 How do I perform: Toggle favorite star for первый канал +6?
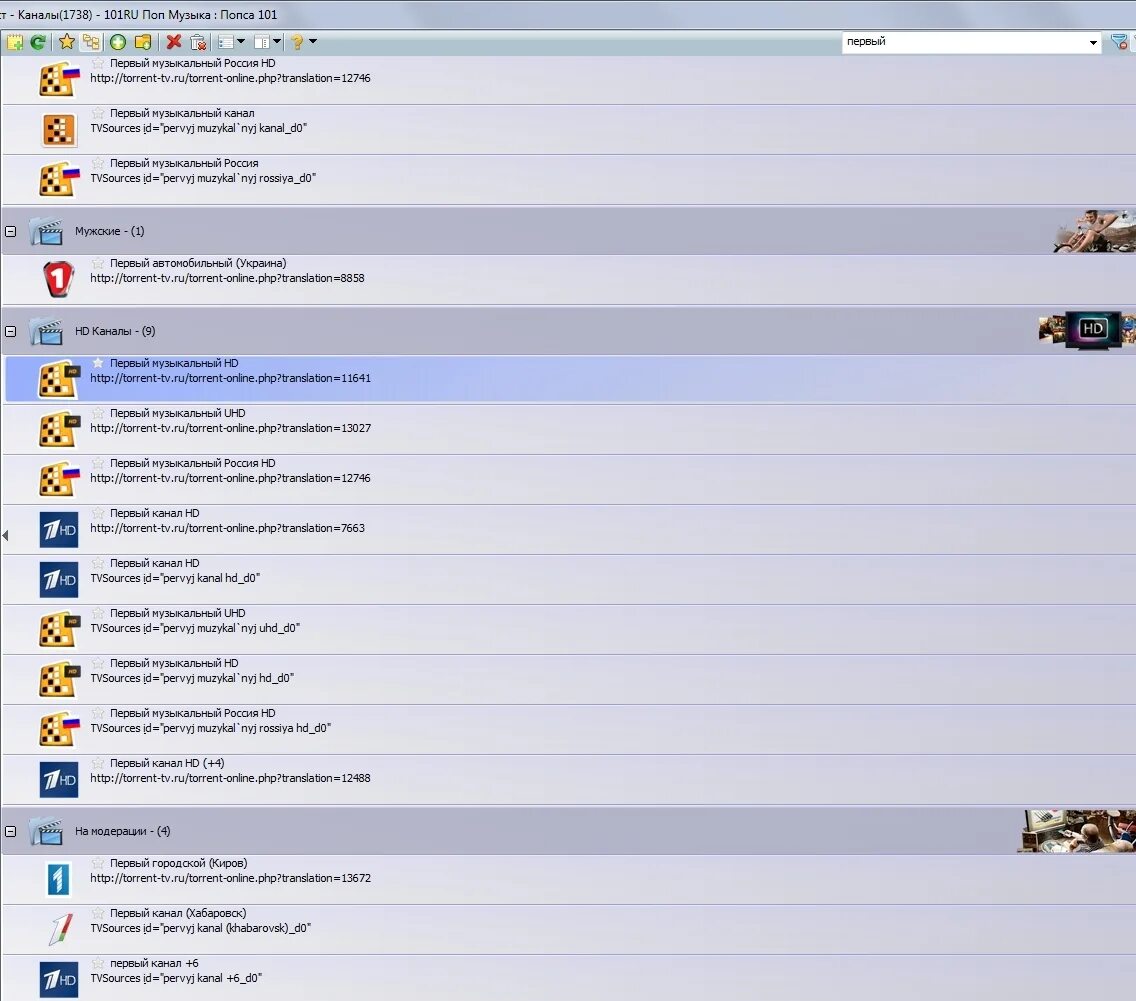pos(98,963)
